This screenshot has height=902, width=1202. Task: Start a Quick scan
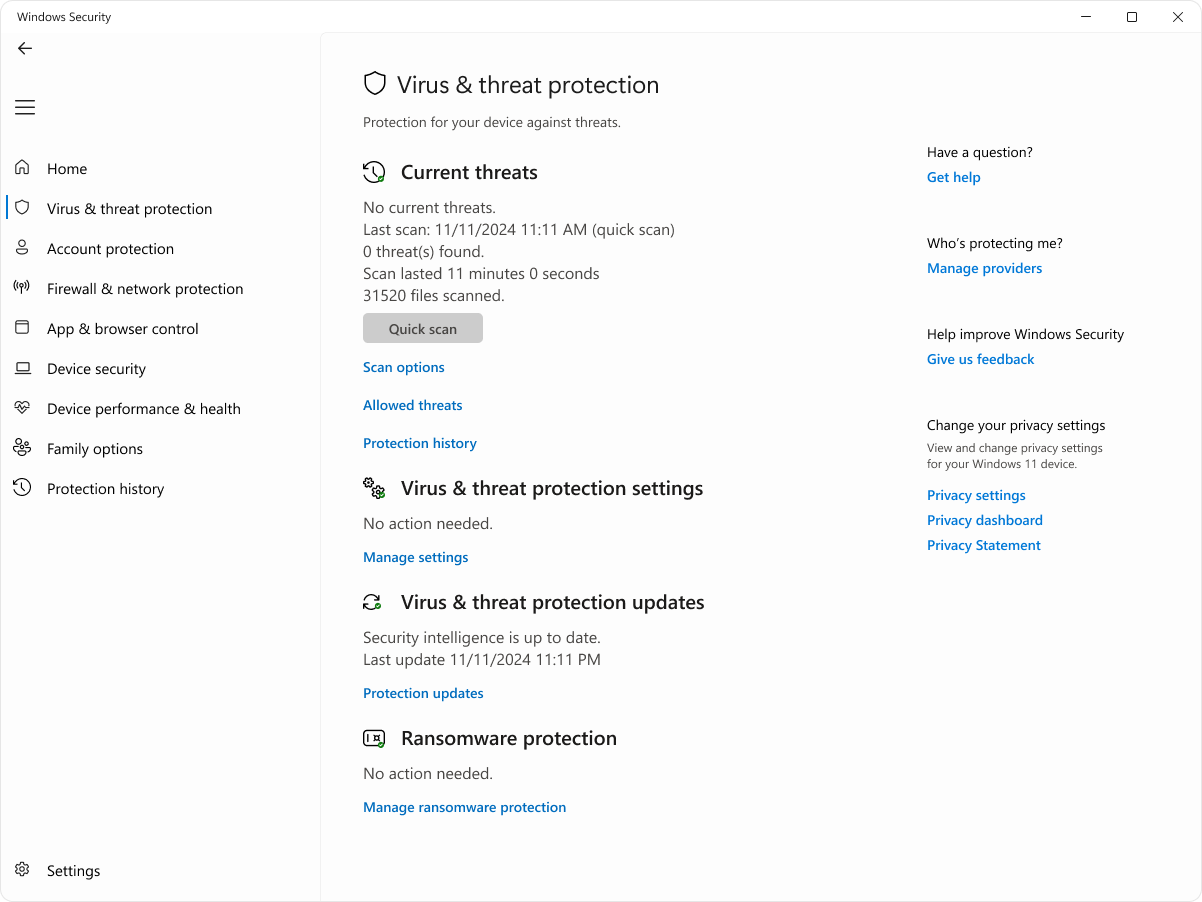(x=422, y=328)
